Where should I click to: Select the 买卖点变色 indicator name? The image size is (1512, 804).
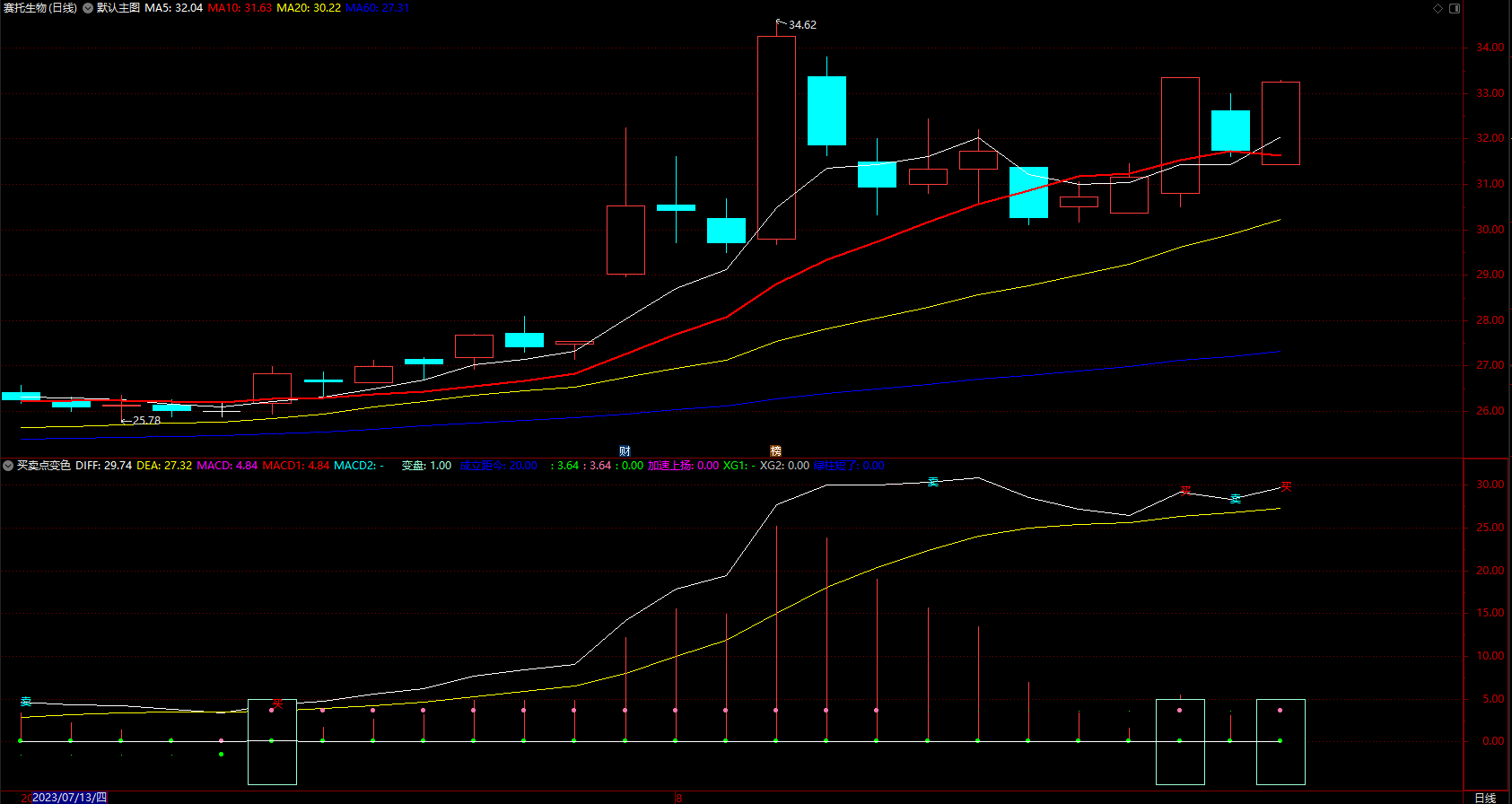tap(44, 466)
